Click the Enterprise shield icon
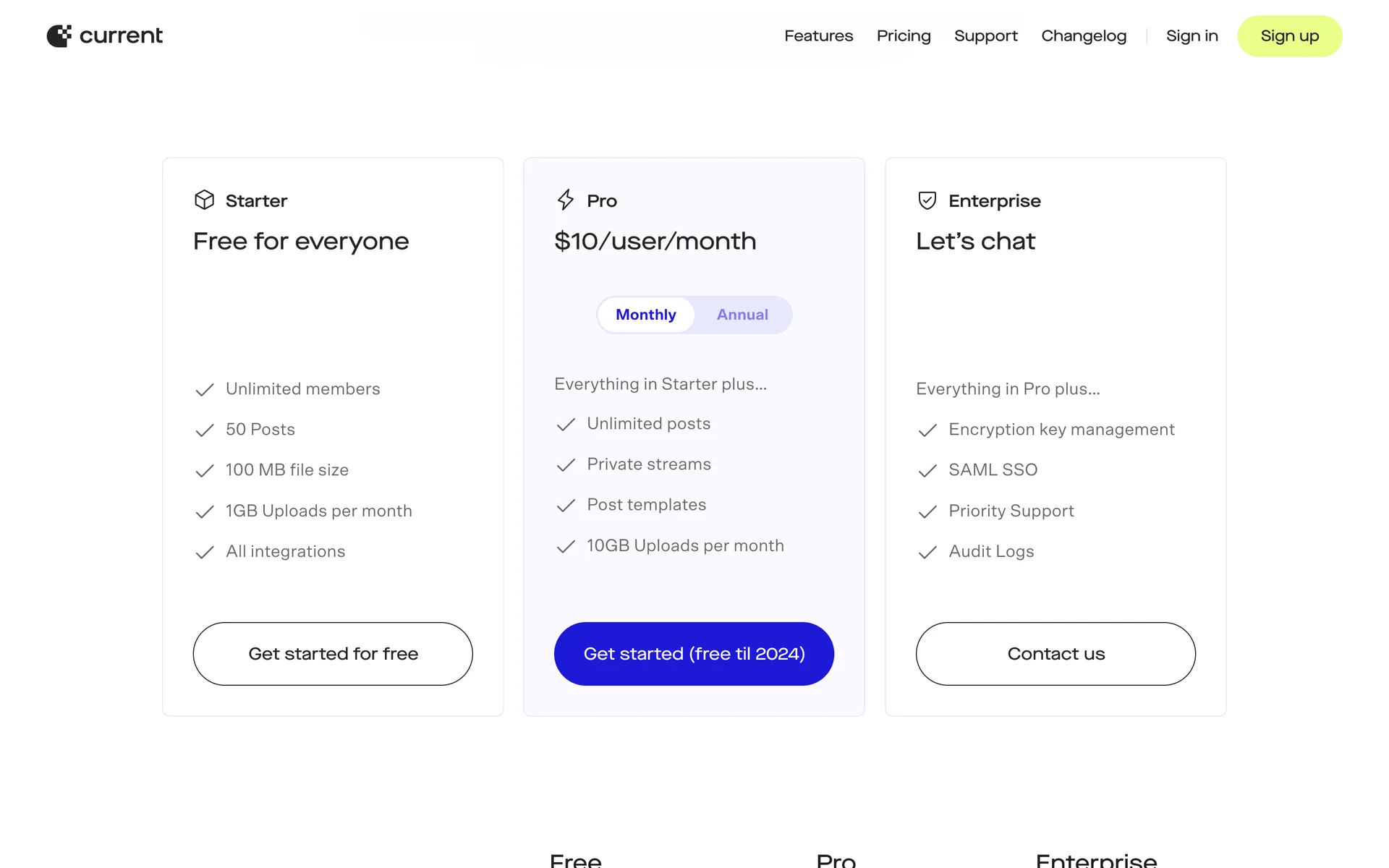1389x868 pixels. pos(927,200)
